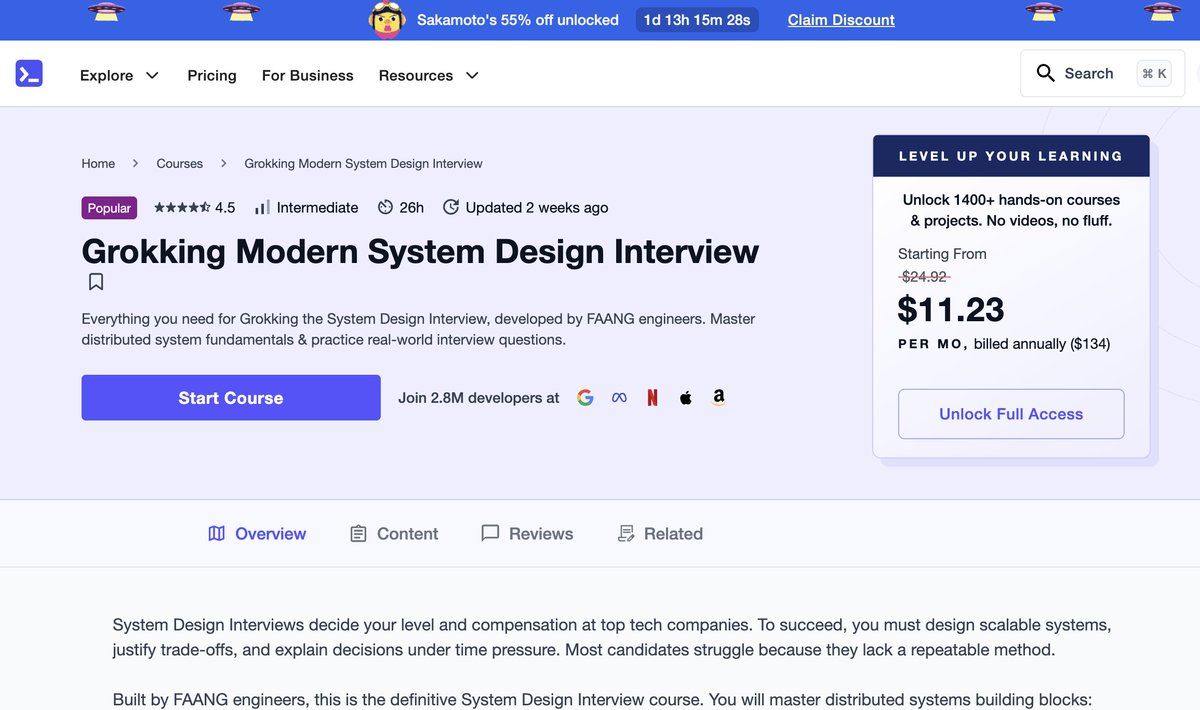Click the Resources chevron arrow

[x=472, y=76]
